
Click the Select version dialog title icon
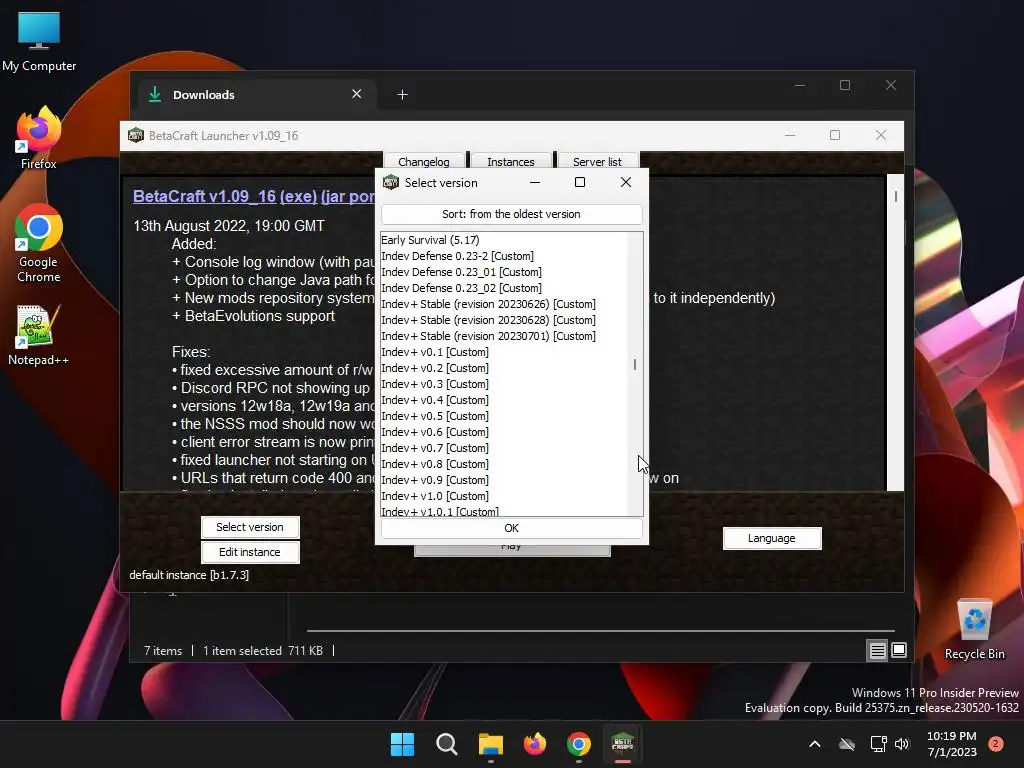click(391, 182)
